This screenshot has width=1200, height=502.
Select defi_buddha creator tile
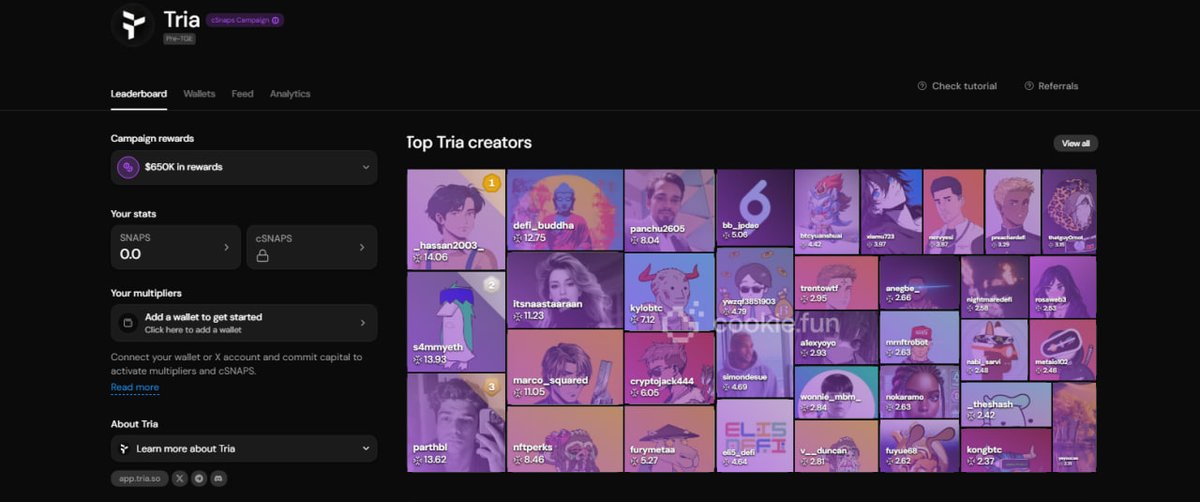pyautogui.click(x=565, y=209)
